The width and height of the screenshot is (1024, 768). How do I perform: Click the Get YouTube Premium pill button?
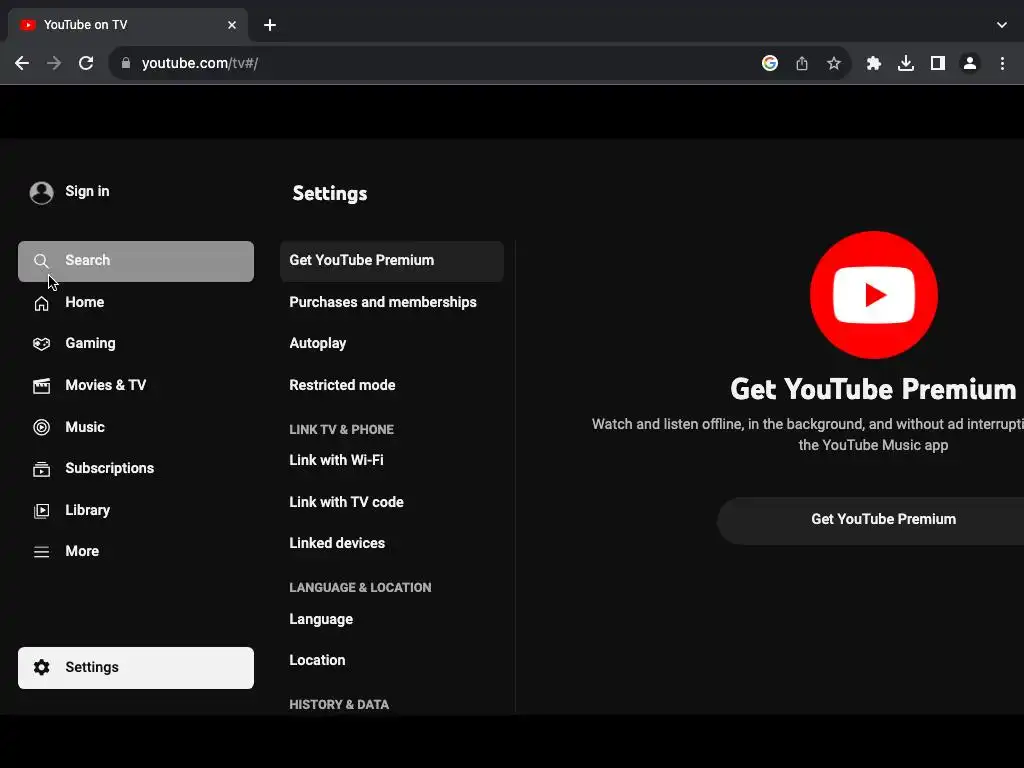871,520
